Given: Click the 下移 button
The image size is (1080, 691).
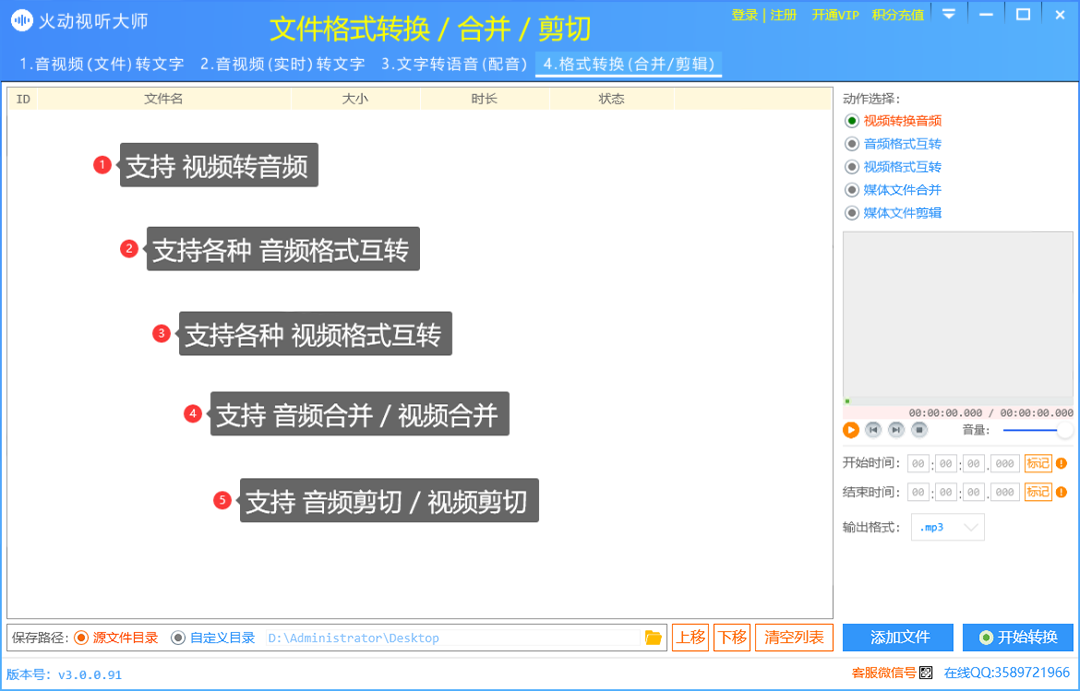Looking at the screenshot, I should coord(731,638).
